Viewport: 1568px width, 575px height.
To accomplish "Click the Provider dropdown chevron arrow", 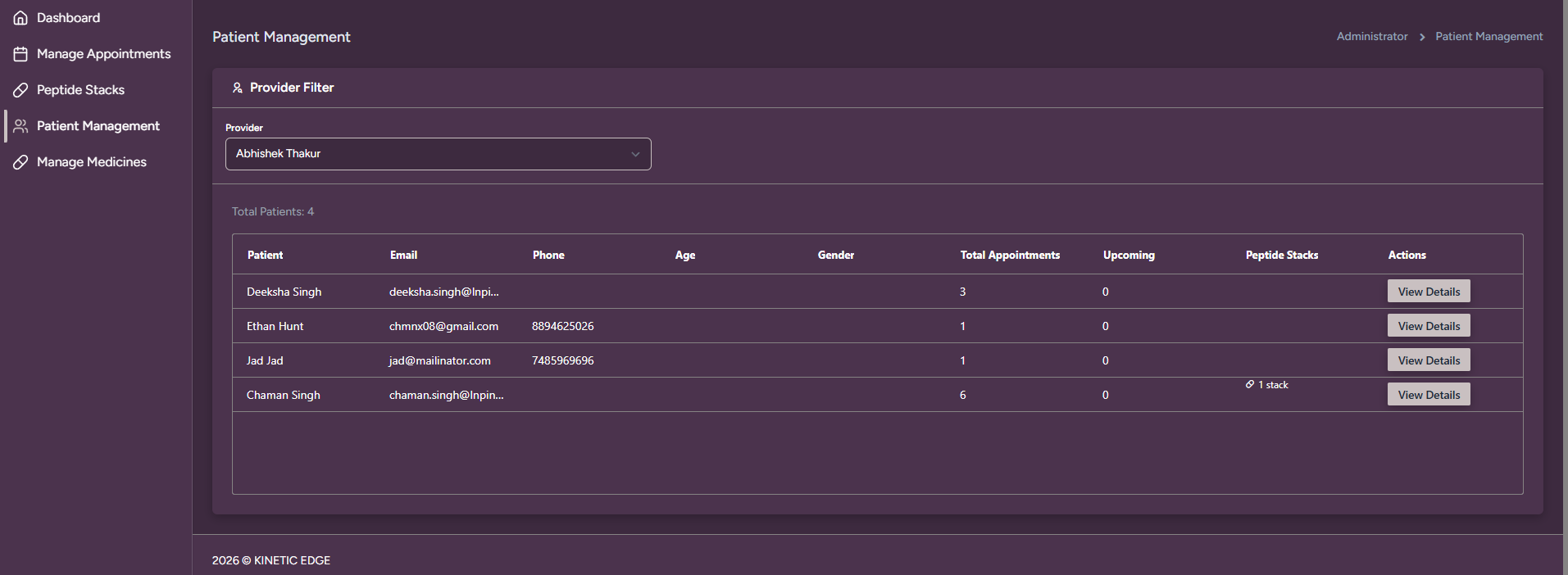I will pos(635,154).
